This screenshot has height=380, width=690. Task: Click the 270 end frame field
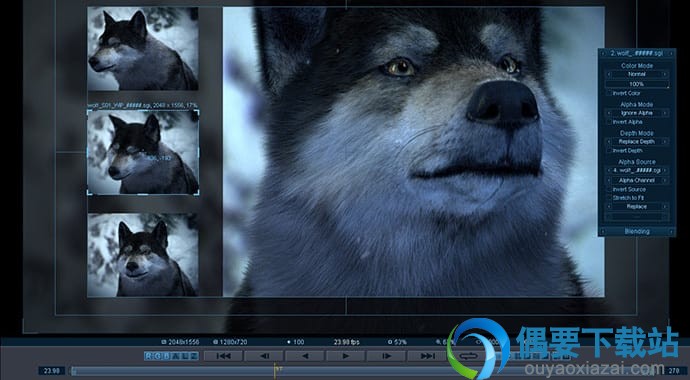point(674,371)
